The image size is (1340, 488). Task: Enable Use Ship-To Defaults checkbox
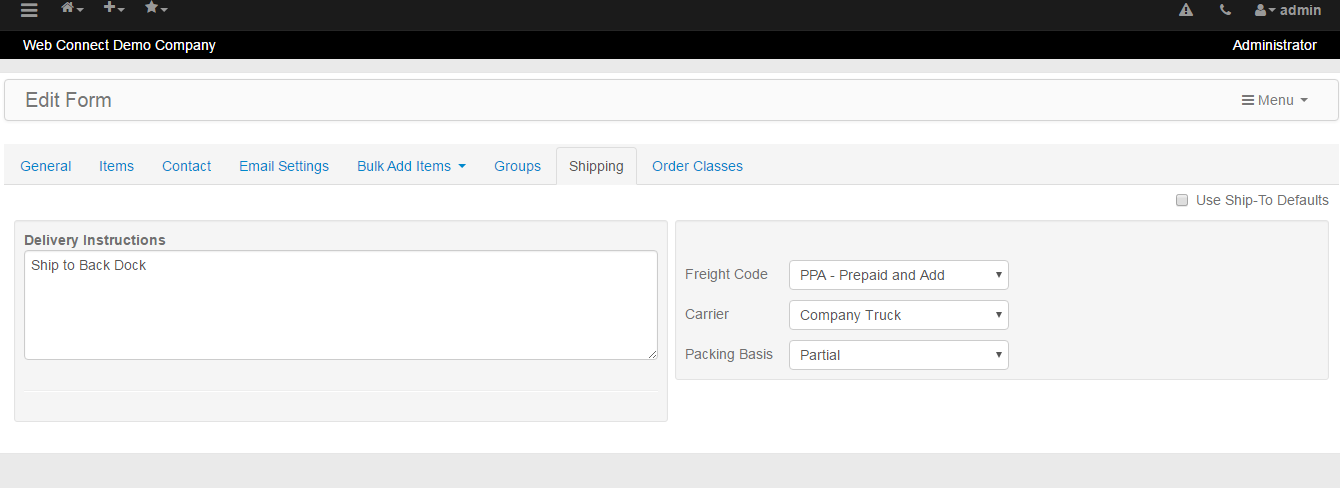coord(1182,200)
